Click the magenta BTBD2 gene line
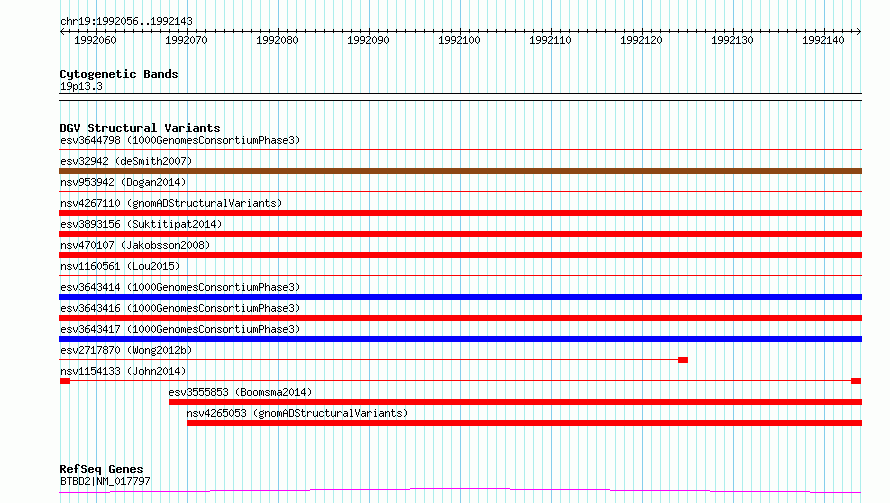This screenshot has height=503, width=890. (460, 491)
